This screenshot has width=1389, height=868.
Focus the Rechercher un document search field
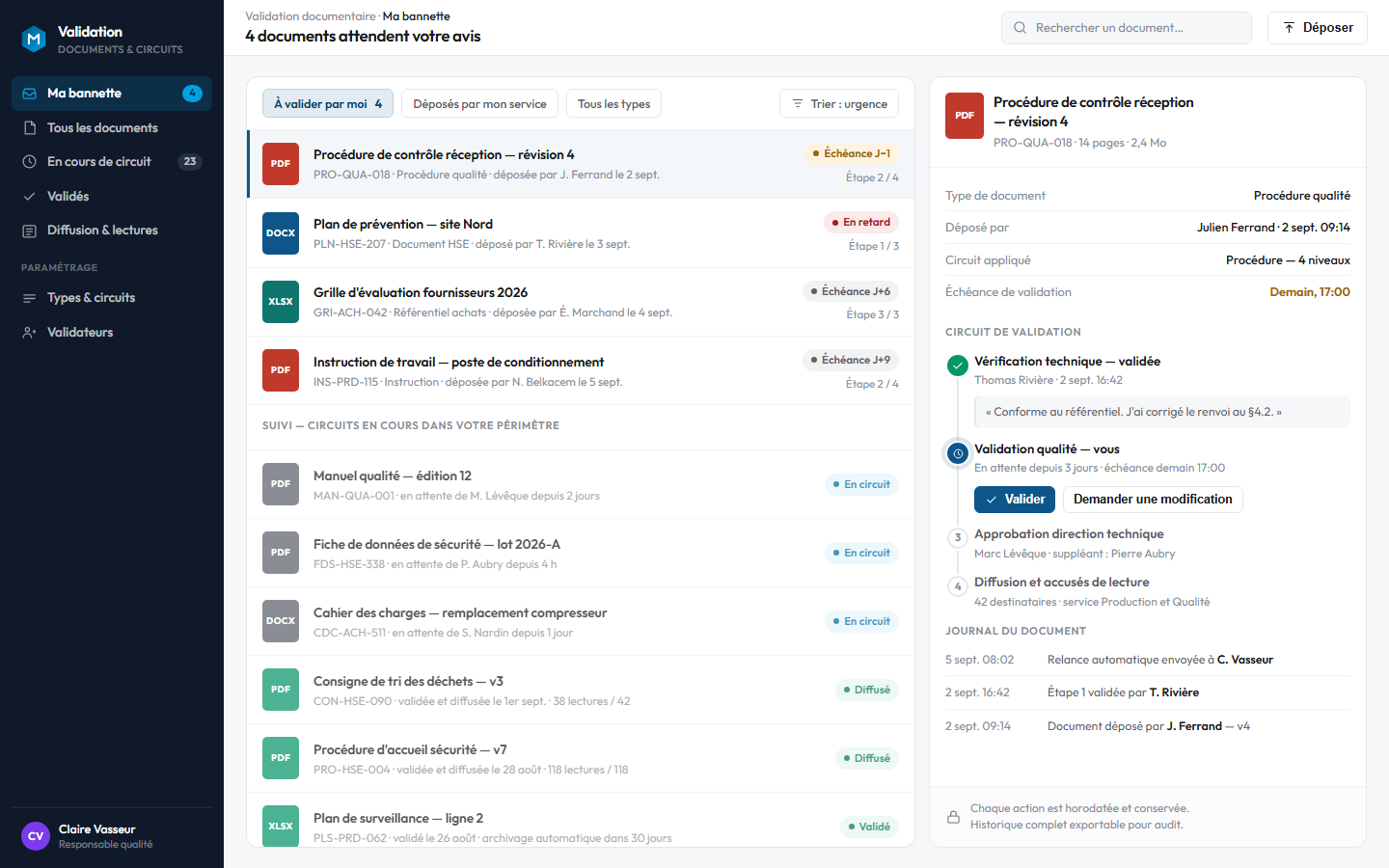(x=1127, y=28)
